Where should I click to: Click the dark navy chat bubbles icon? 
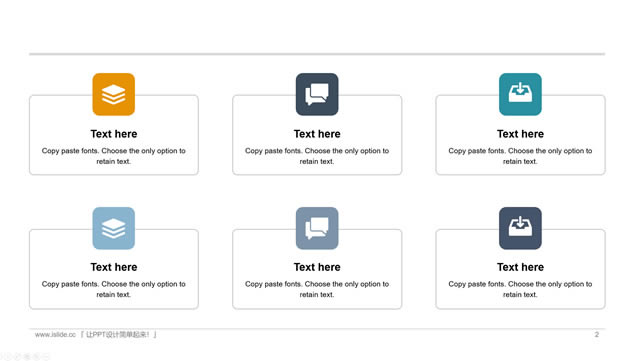[317, 94]
